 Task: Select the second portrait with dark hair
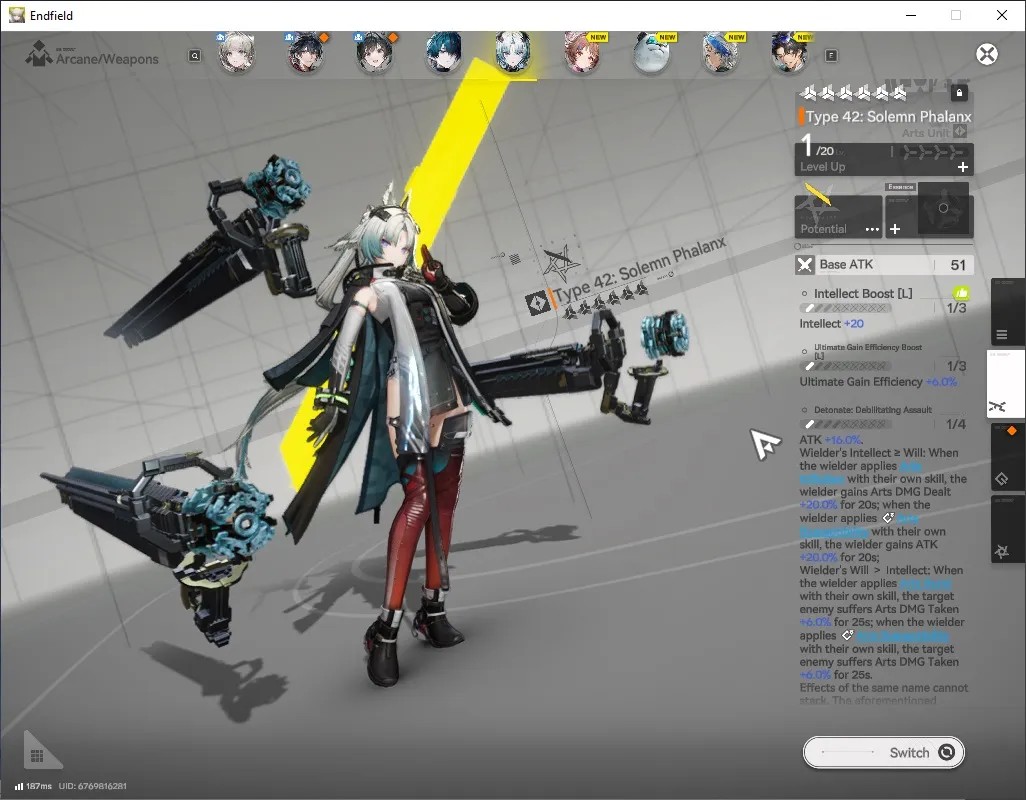pos(306,52)
